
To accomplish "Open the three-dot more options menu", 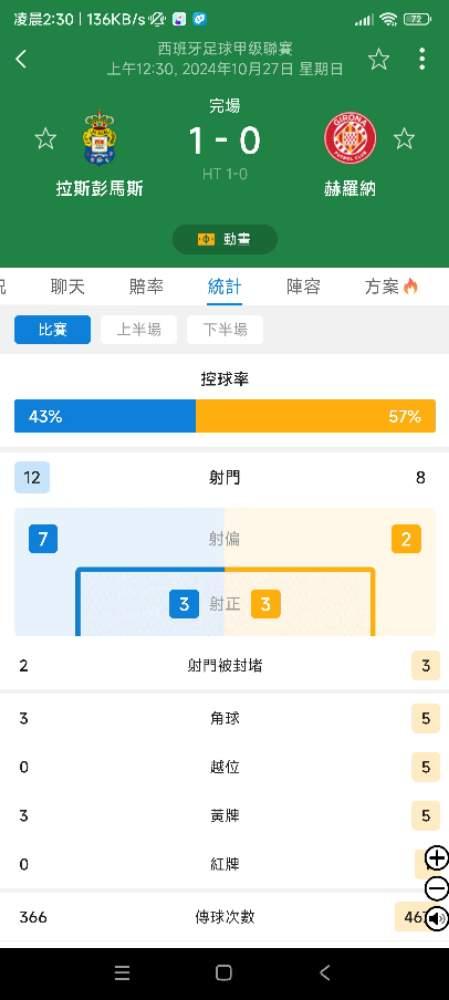I will [x=422, y=59].
